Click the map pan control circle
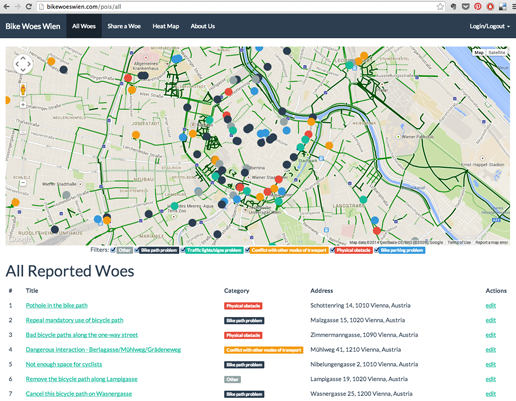516x401 pixels. [23, 64]
